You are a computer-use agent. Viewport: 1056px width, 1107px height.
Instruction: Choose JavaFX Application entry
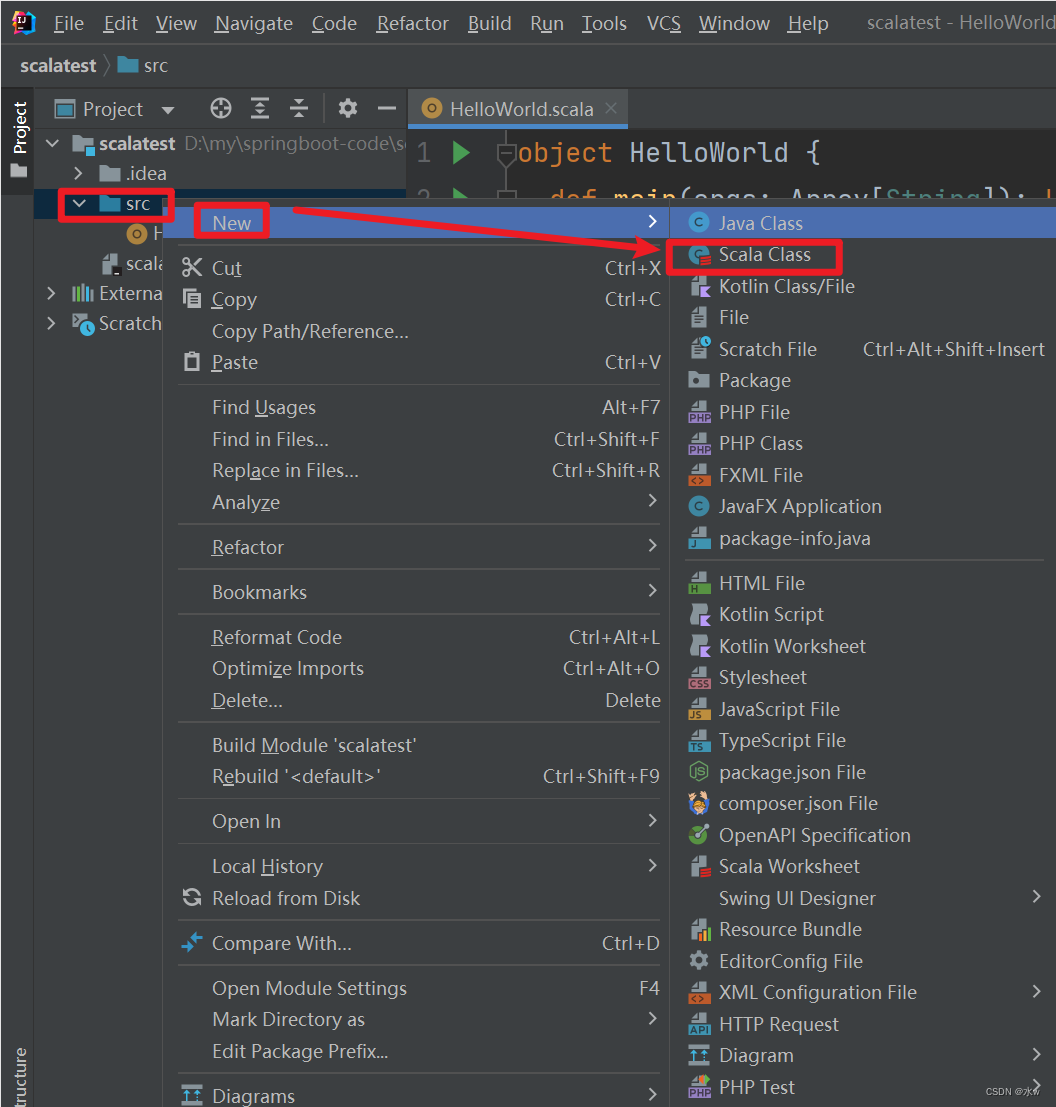[863, 506]
